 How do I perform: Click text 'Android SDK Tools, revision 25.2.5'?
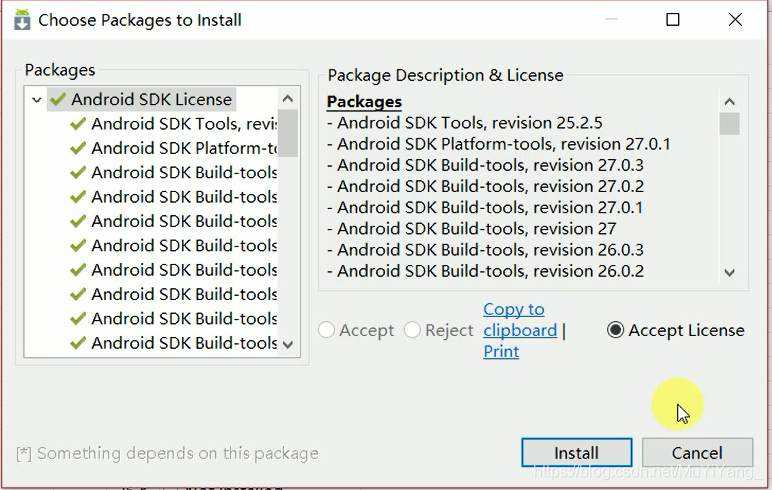(x=470, y=123)
